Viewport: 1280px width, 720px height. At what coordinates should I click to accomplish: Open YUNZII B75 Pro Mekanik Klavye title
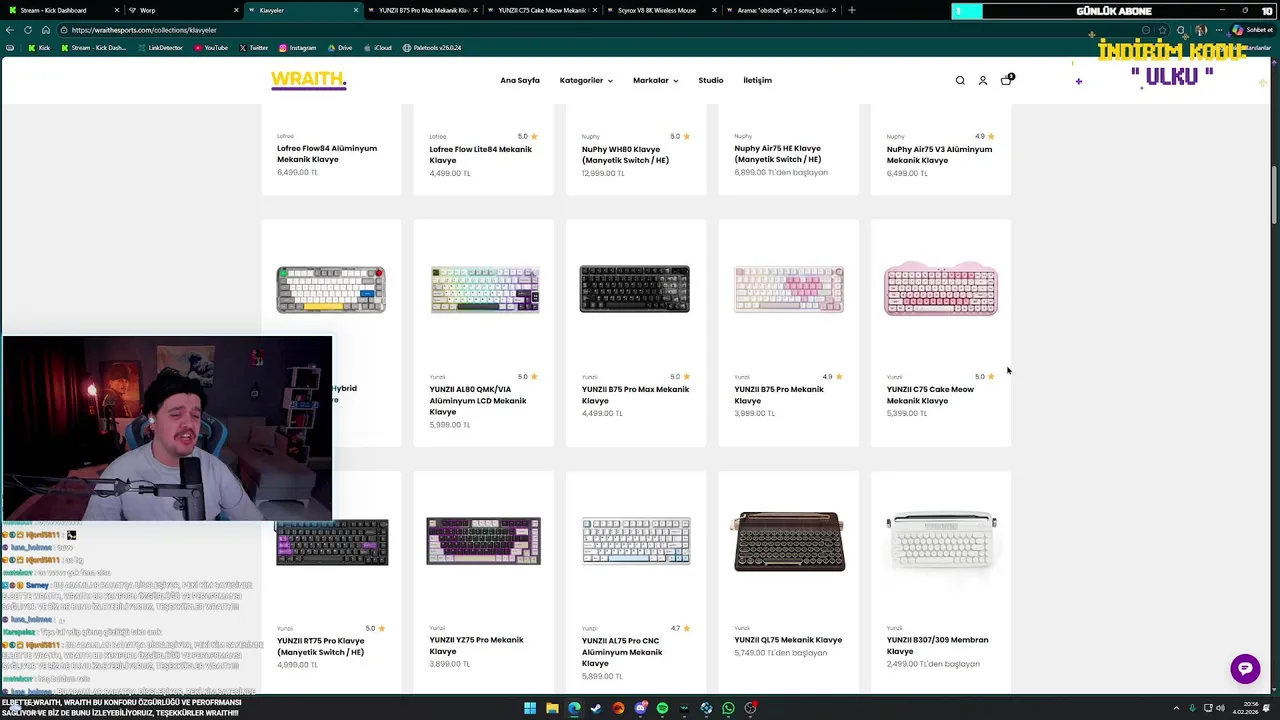(779, 395)
